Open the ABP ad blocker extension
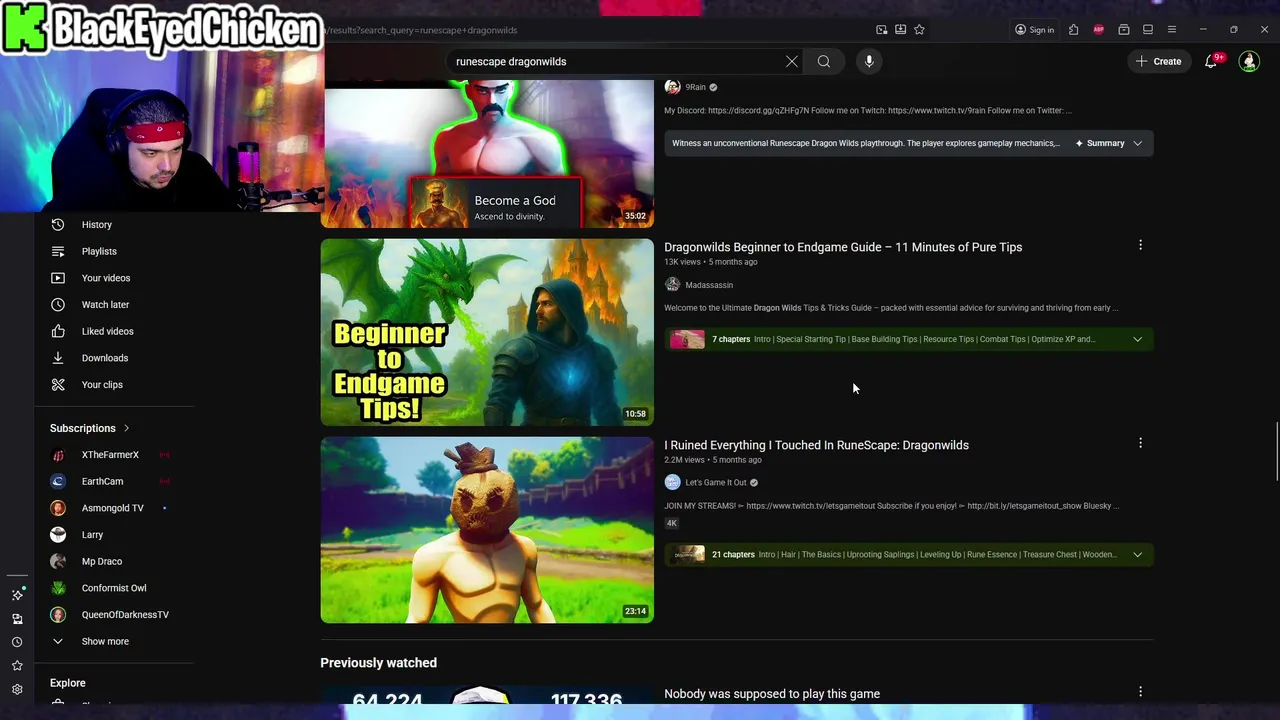Viewport: 1280px width, 720px height. coord(1099,30)
